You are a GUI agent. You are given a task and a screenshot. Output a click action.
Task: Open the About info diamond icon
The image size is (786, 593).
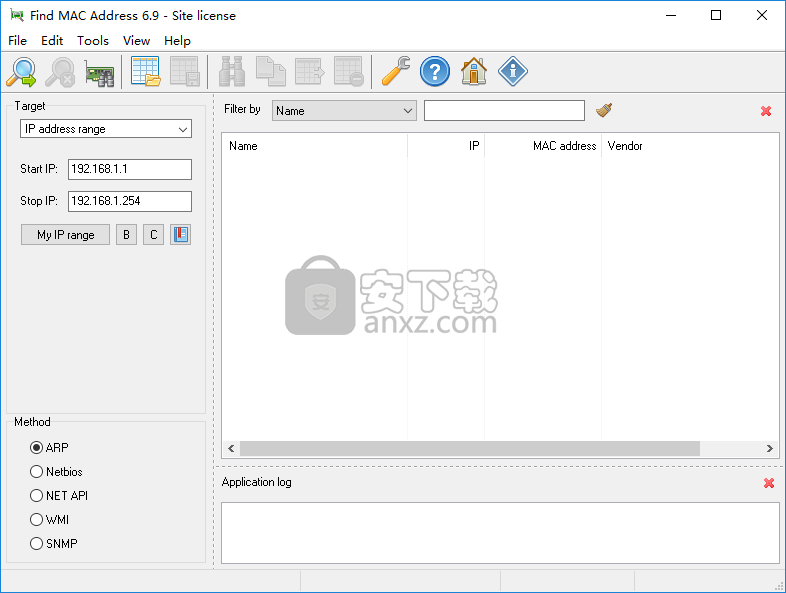click(513, 72)
